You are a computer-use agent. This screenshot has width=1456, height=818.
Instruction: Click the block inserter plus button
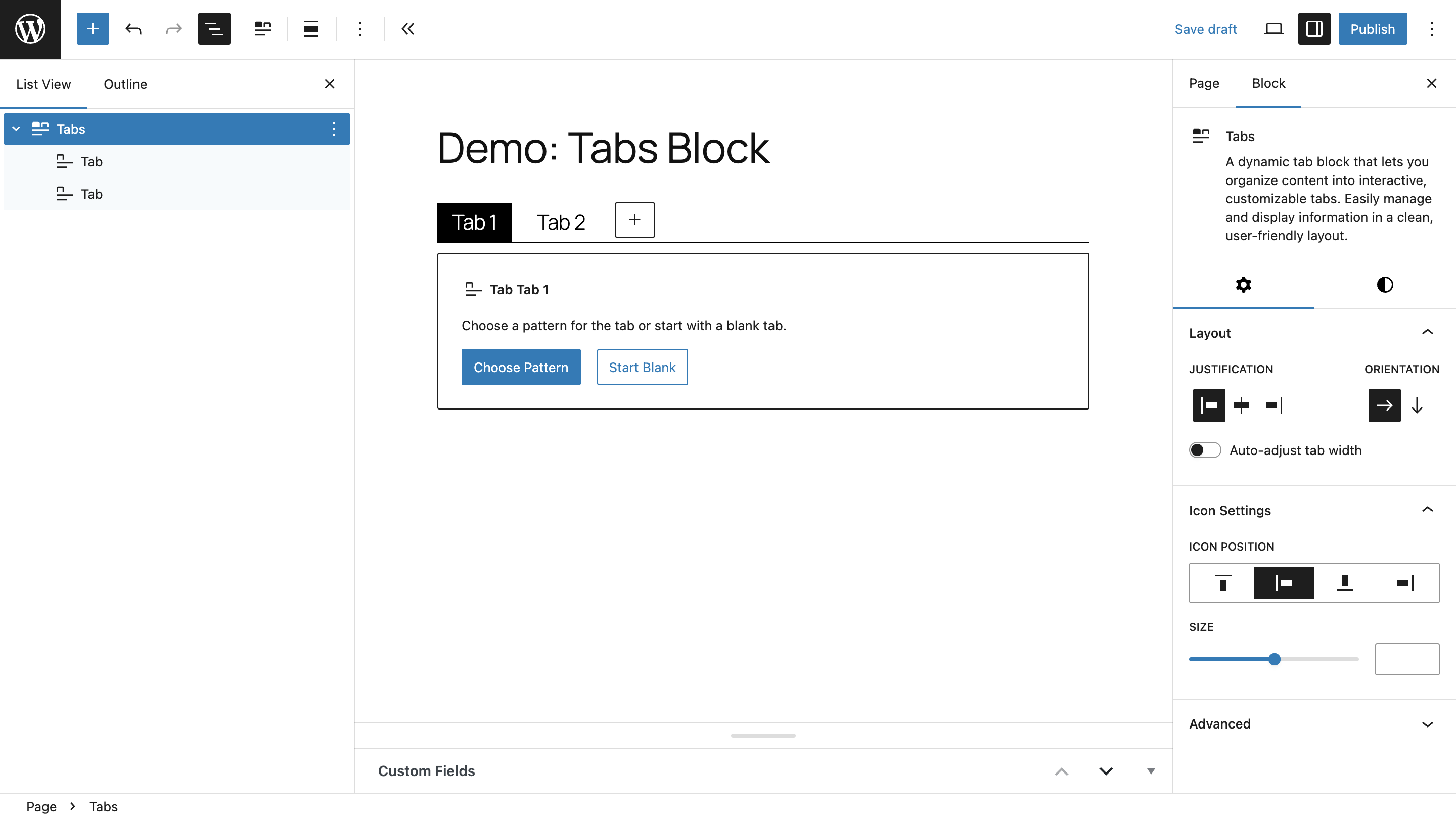[93, 29]
